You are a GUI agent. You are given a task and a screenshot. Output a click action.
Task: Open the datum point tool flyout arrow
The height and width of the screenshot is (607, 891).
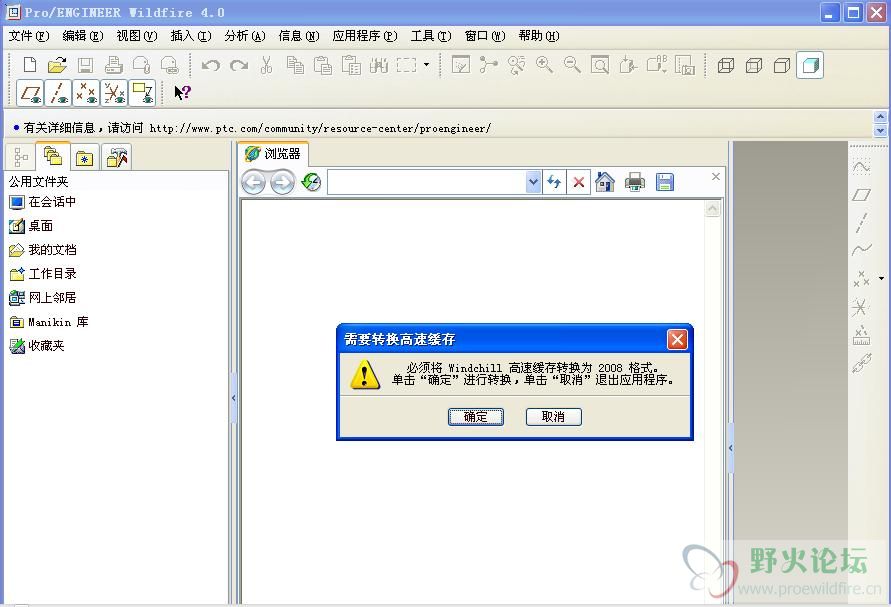[x=881, y=278]
